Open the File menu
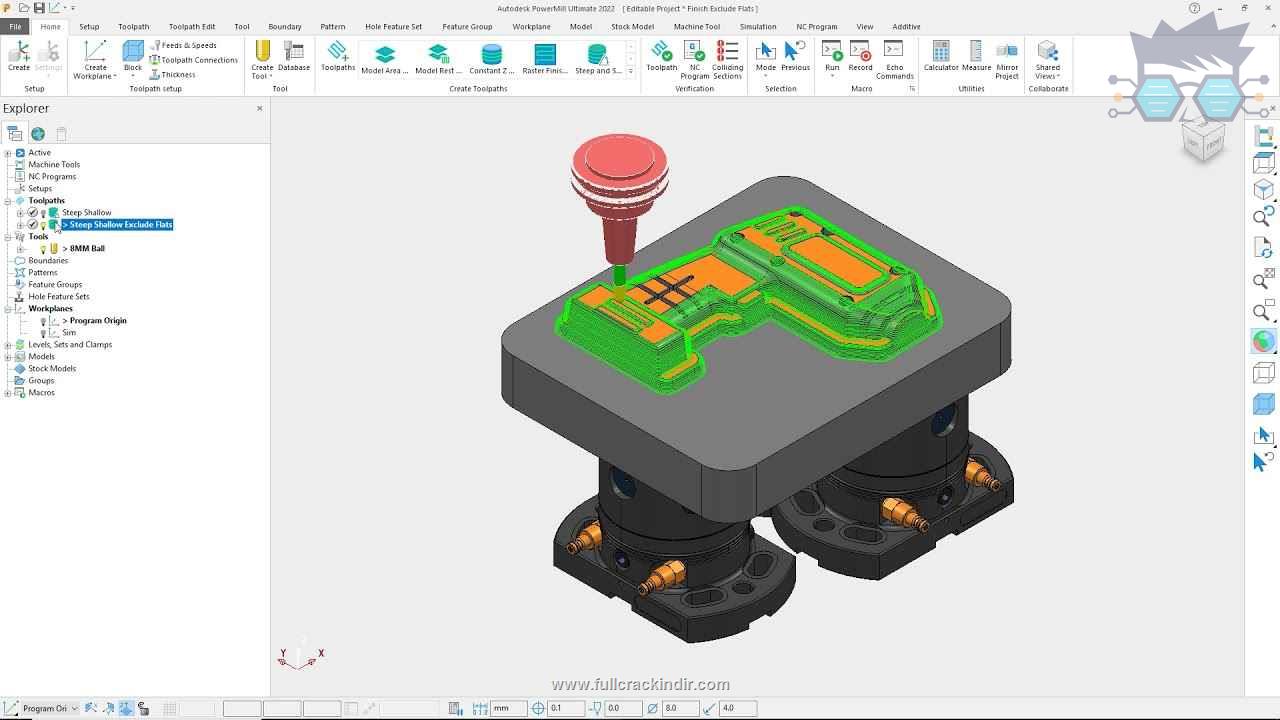The width and height of the screenshot is (1280, 720). click(15, 26)
